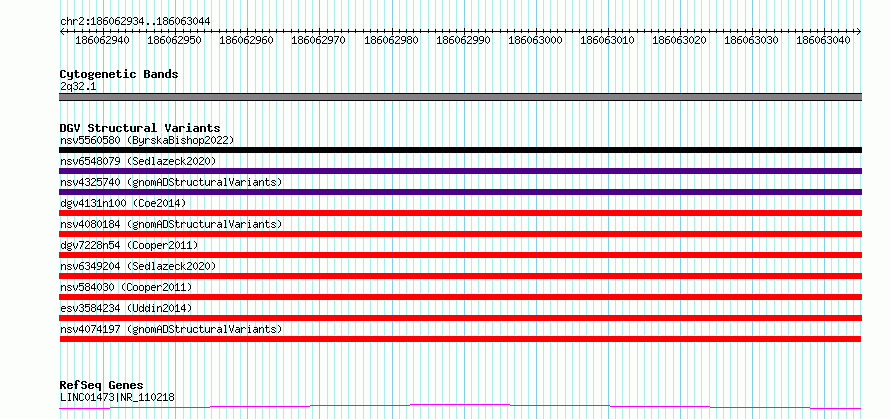The image size is (890, 419).
Task: Click the nsv6548079 (Sedlazeck2020) label
Action: [x=138, y=161]
